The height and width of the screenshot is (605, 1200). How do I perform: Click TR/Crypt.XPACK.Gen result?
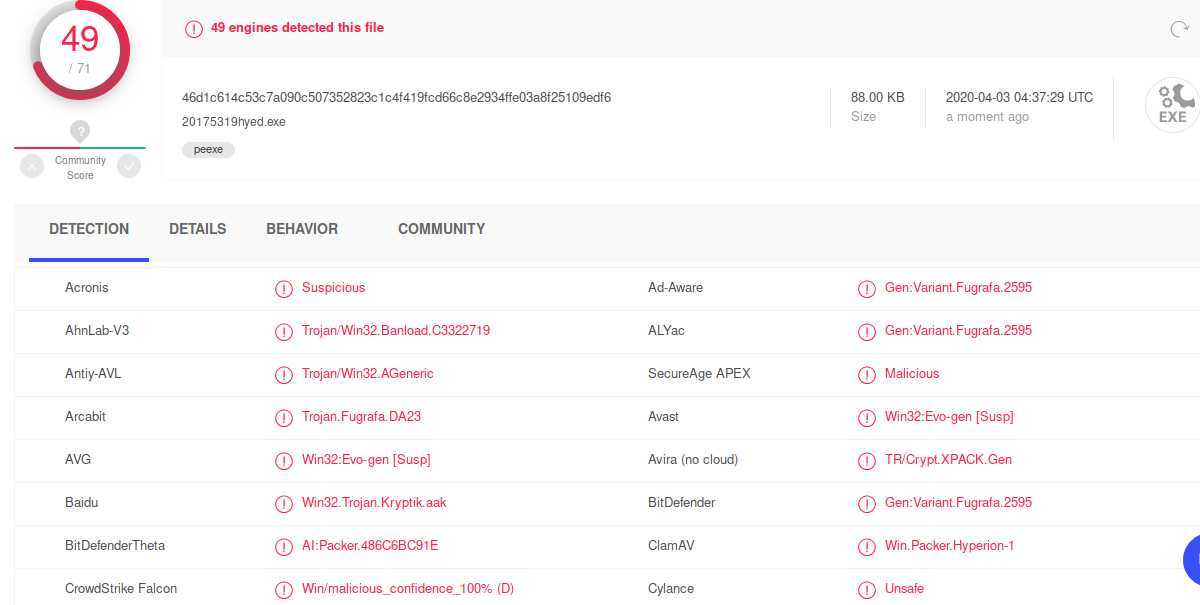[948, 460]
